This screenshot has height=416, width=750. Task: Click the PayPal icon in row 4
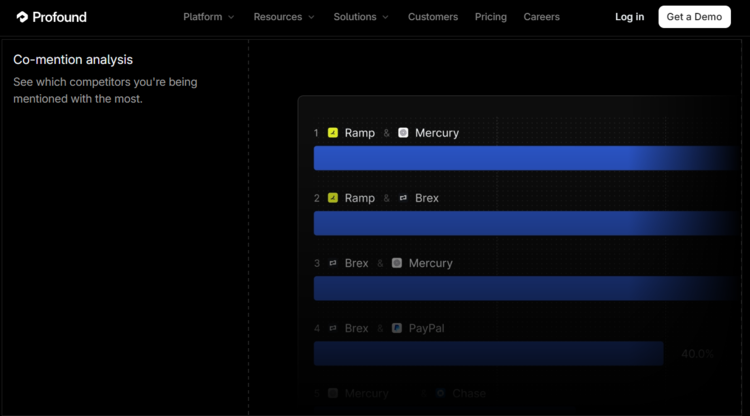pos(397,328)
